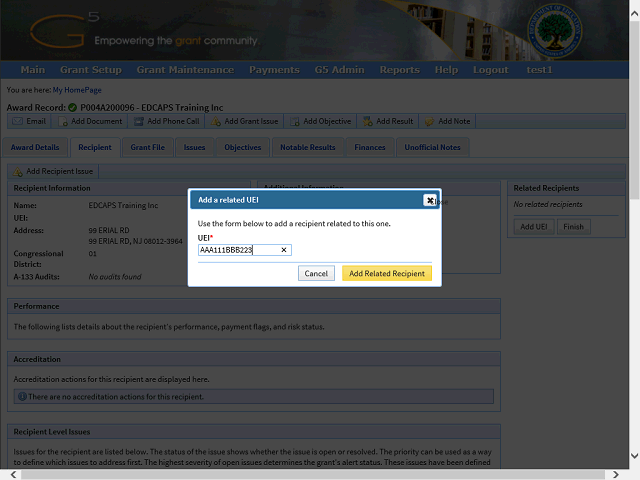Click Add Note label
The width and height of the screenshot is (640, 480).
coord(454,121)
